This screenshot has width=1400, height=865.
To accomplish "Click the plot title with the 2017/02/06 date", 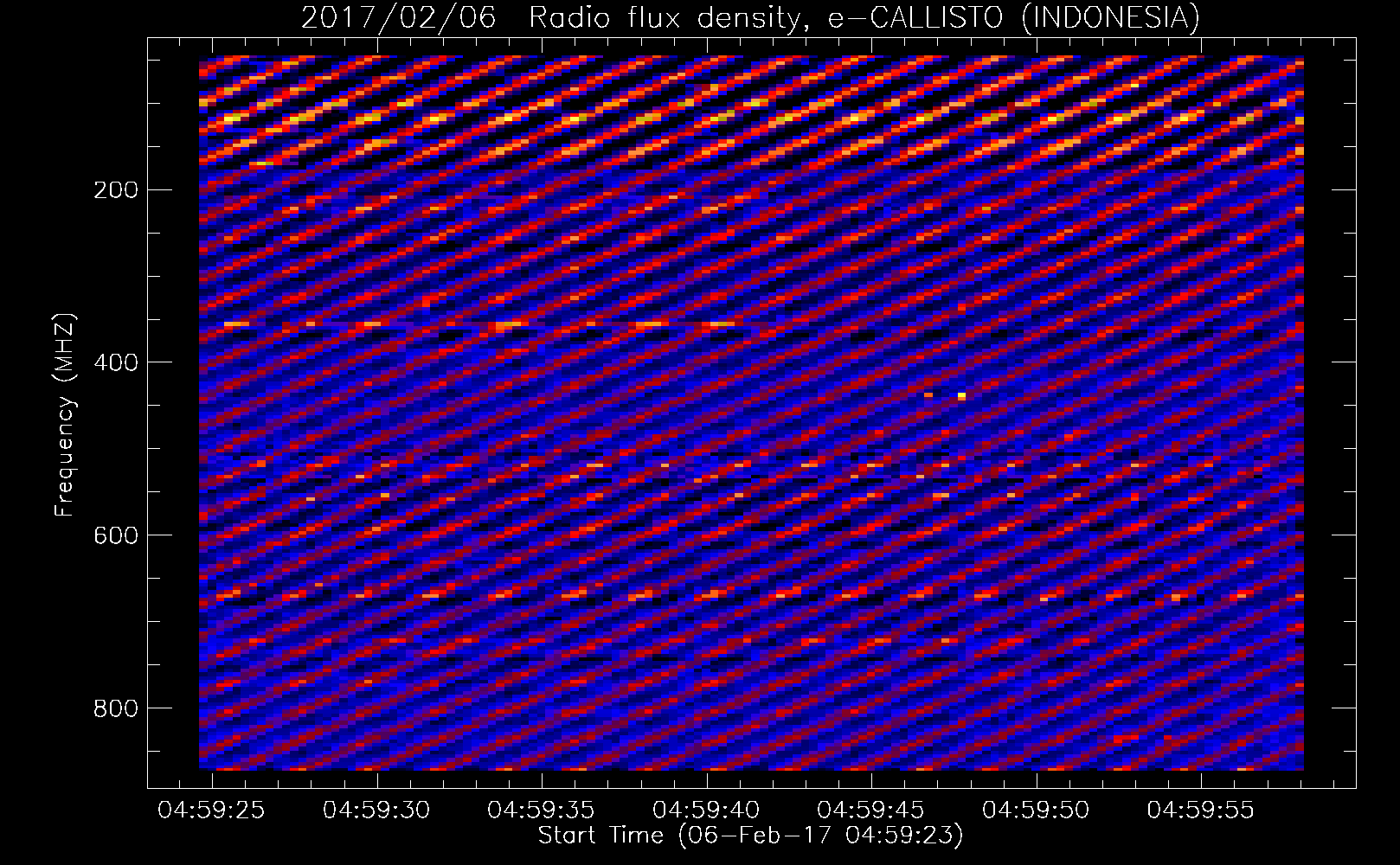I will 750,16.
